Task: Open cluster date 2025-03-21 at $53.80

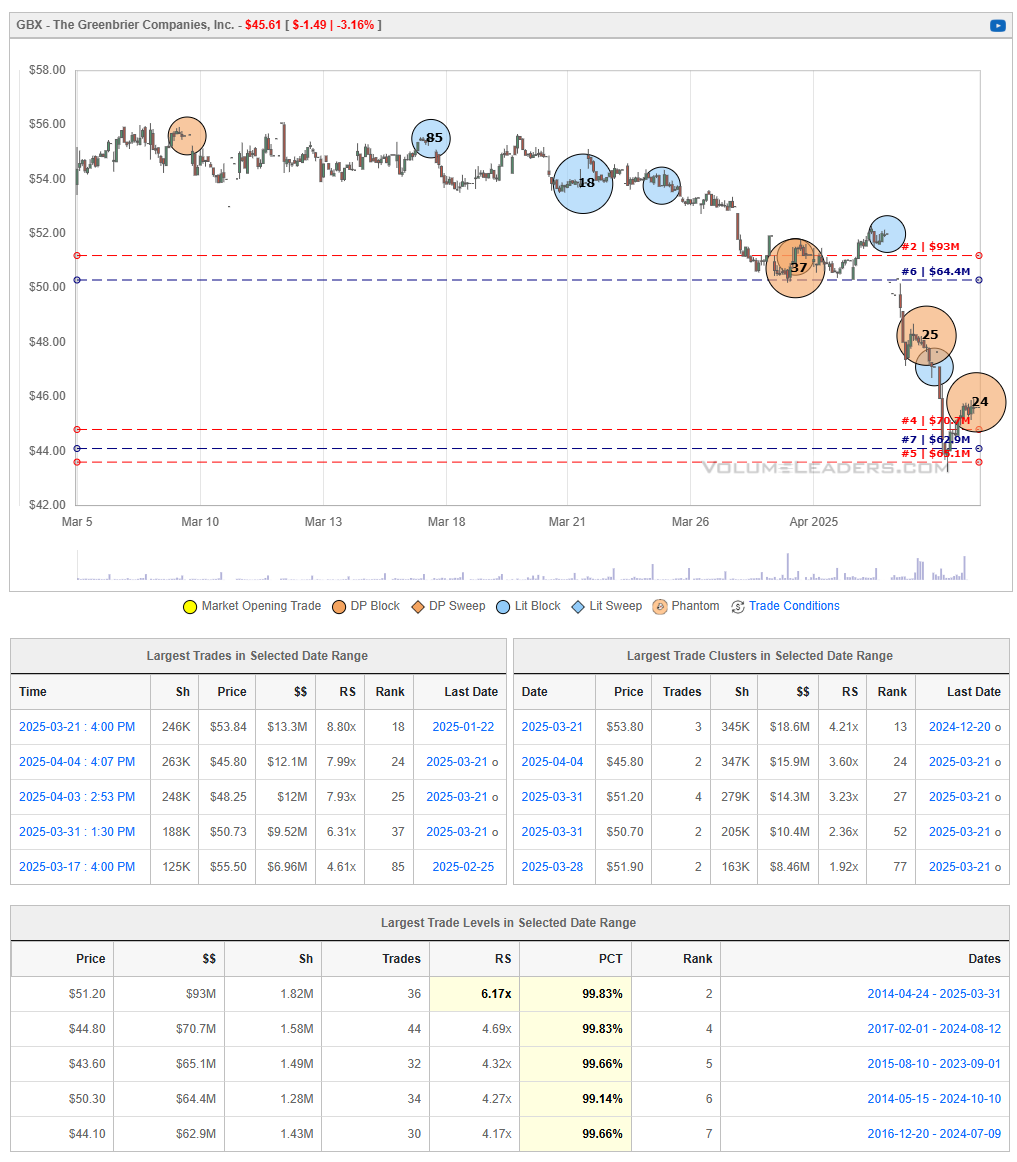Action: [552, 727]
